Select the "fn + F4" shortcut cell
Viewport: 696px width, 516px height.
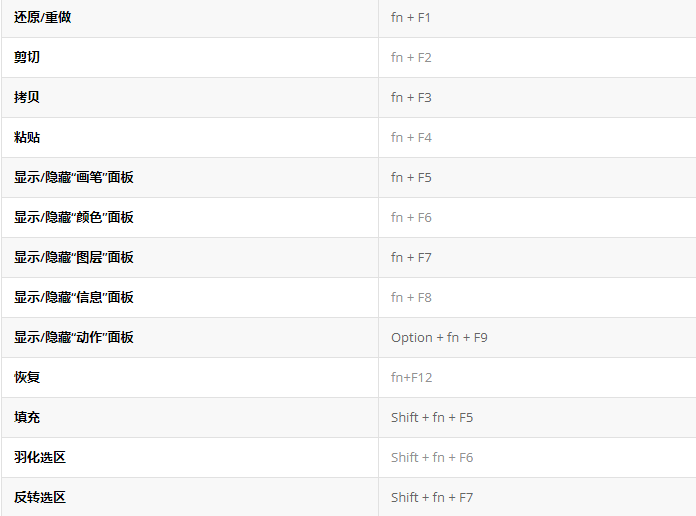point(411,138)
